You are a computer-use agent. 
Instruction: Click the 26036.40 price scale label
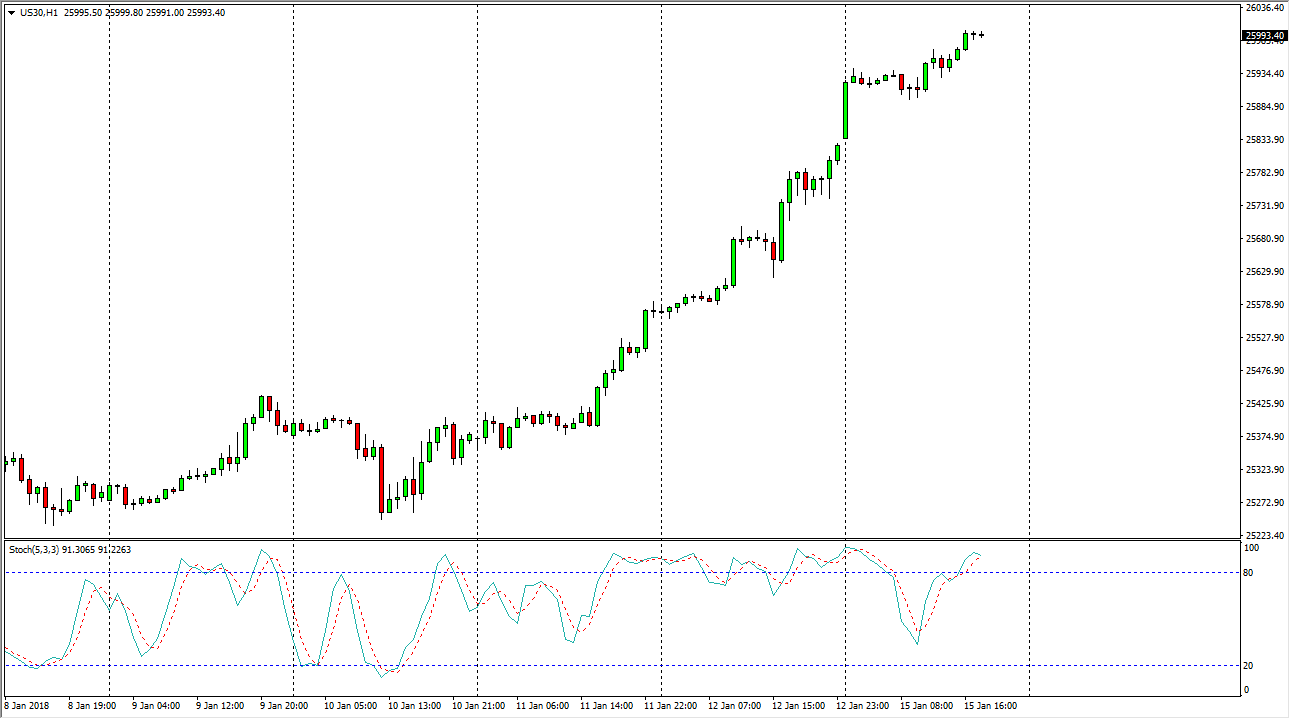(x=1263, y=8)
